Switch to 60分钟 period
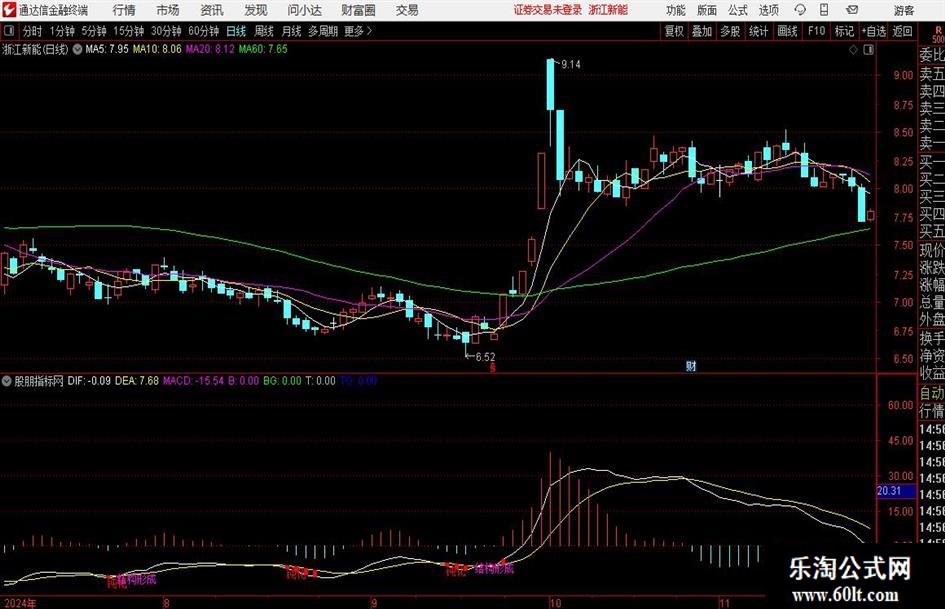Viewport: 945px width, 609px height. click(204, 31)
